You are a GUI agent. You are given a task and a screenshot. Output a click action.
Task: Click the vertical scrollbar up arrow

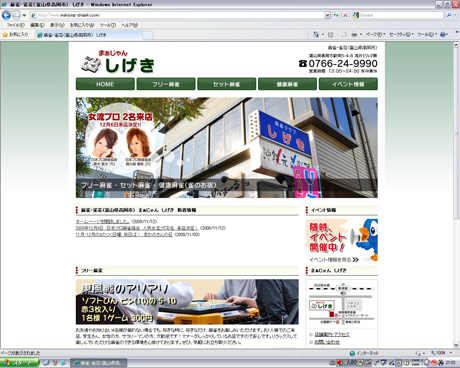tap(456, 45)
